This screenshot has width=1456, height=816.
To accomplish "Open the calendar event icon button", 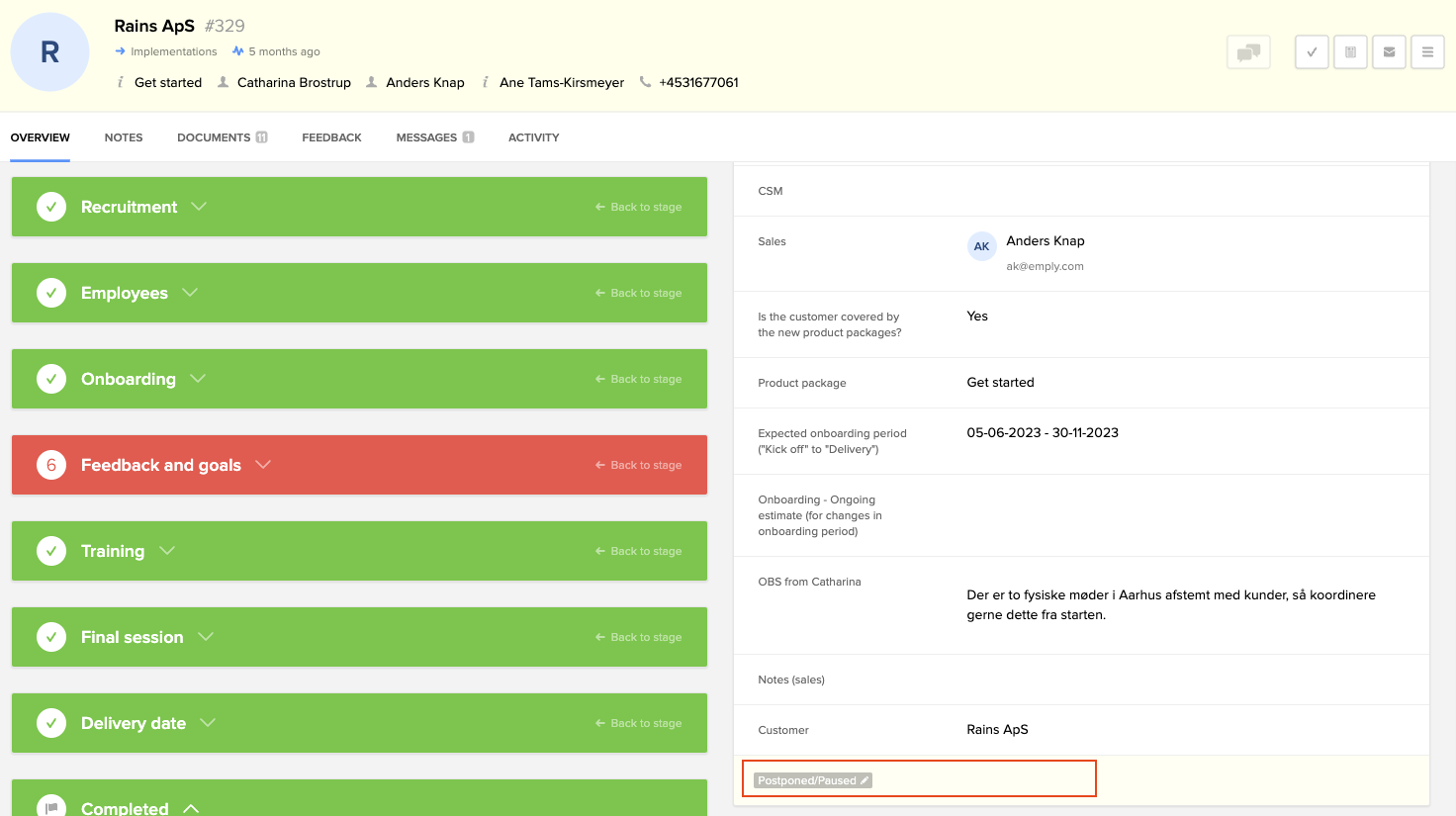I will click(1350, 52).
